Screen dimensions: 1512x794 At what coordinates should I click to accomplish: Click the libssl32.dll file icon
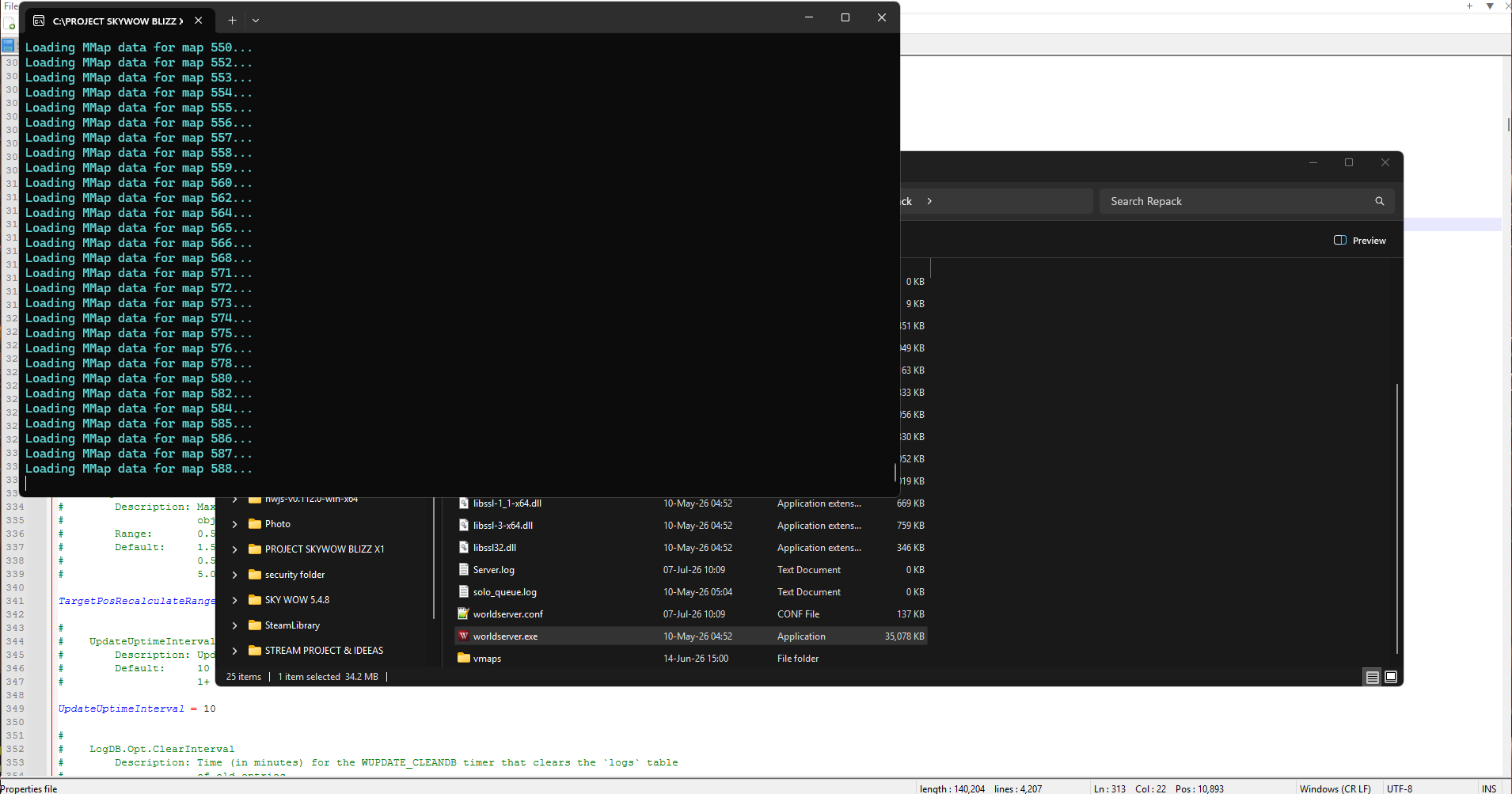(x=464, y=548)
